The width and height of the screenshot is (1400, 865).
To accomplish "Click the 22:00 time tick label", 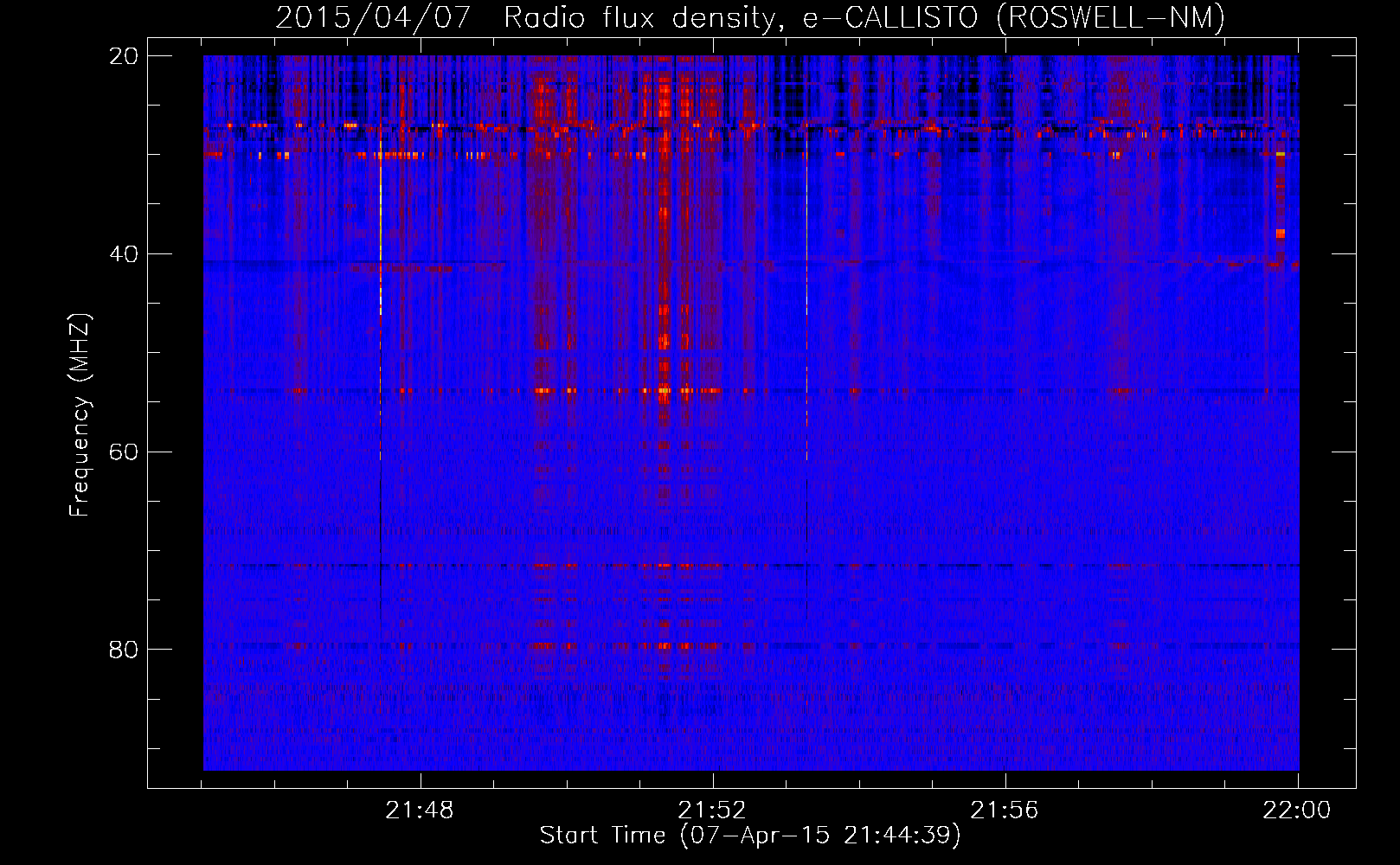I will [1297, 811].
